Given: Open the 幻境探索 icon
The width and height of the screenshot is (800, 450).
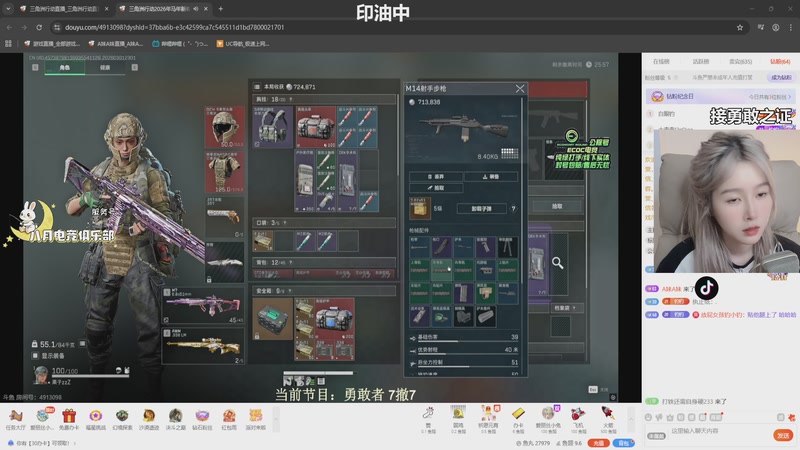Looking at the screenshot, I should click(x=122, y=420).
